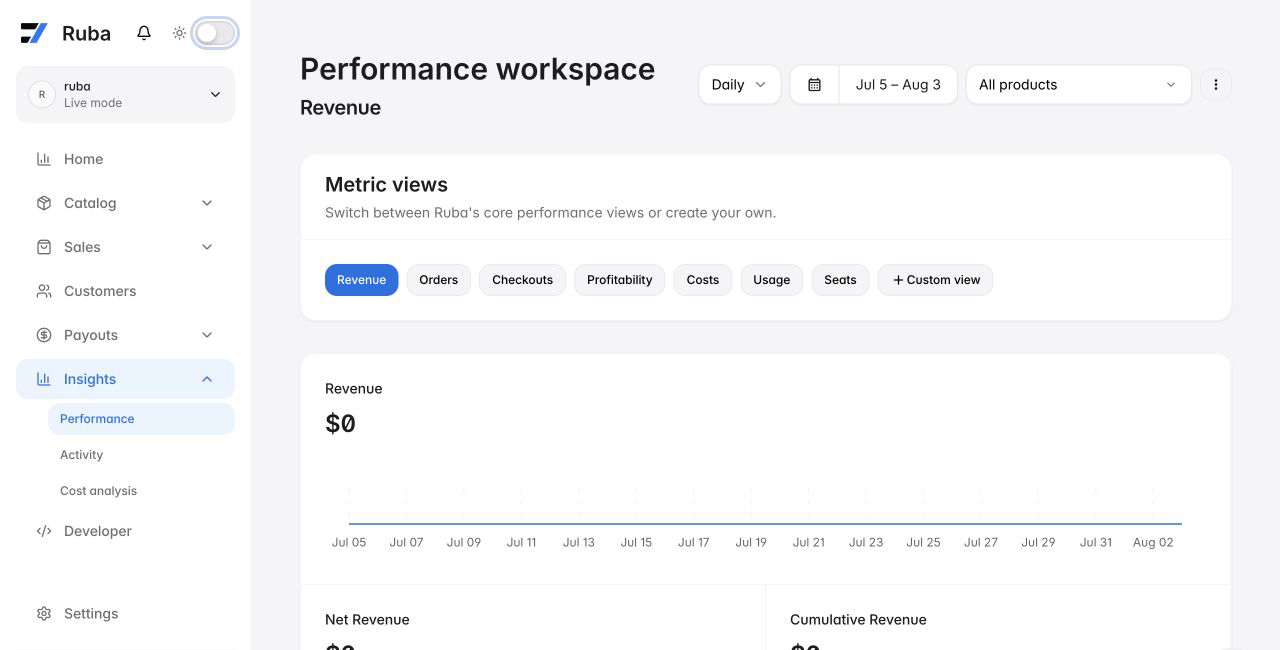Click the Jul 19 chart axis label

tap(751, 542)
